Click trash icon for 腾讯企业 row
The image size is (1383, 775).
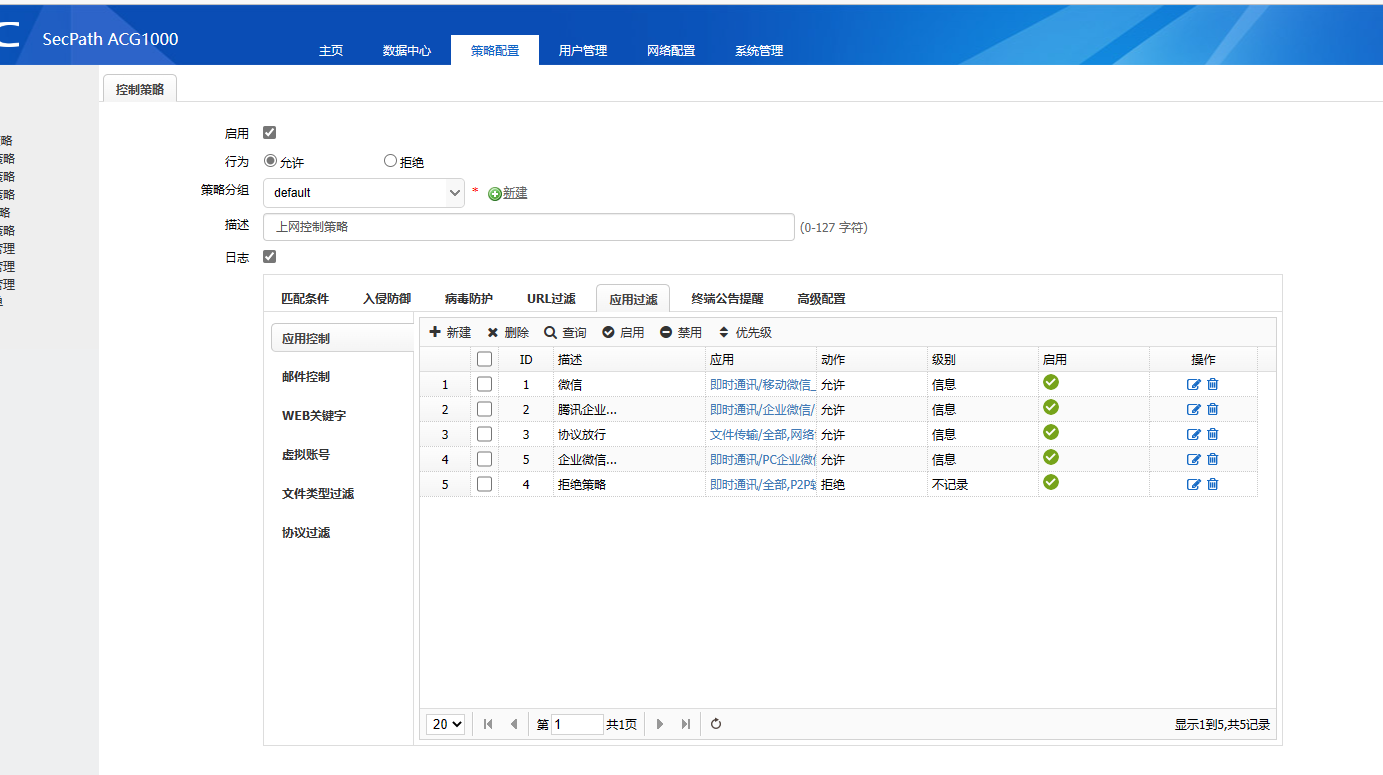click(x=1213, y=409)
